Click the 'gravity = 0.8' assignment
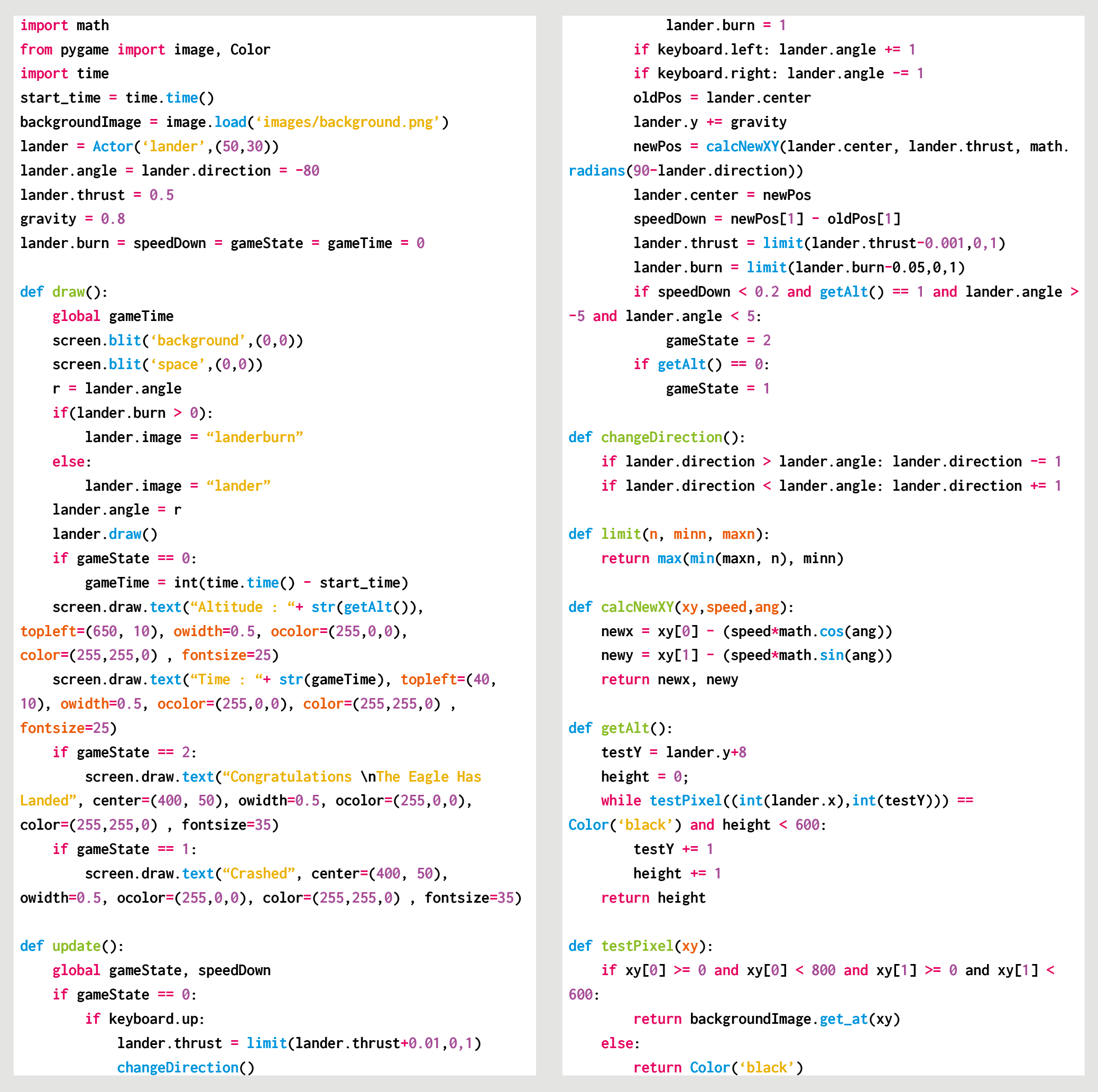Viewport: 1098px width, 1092px height. click(x=73, y=219)
